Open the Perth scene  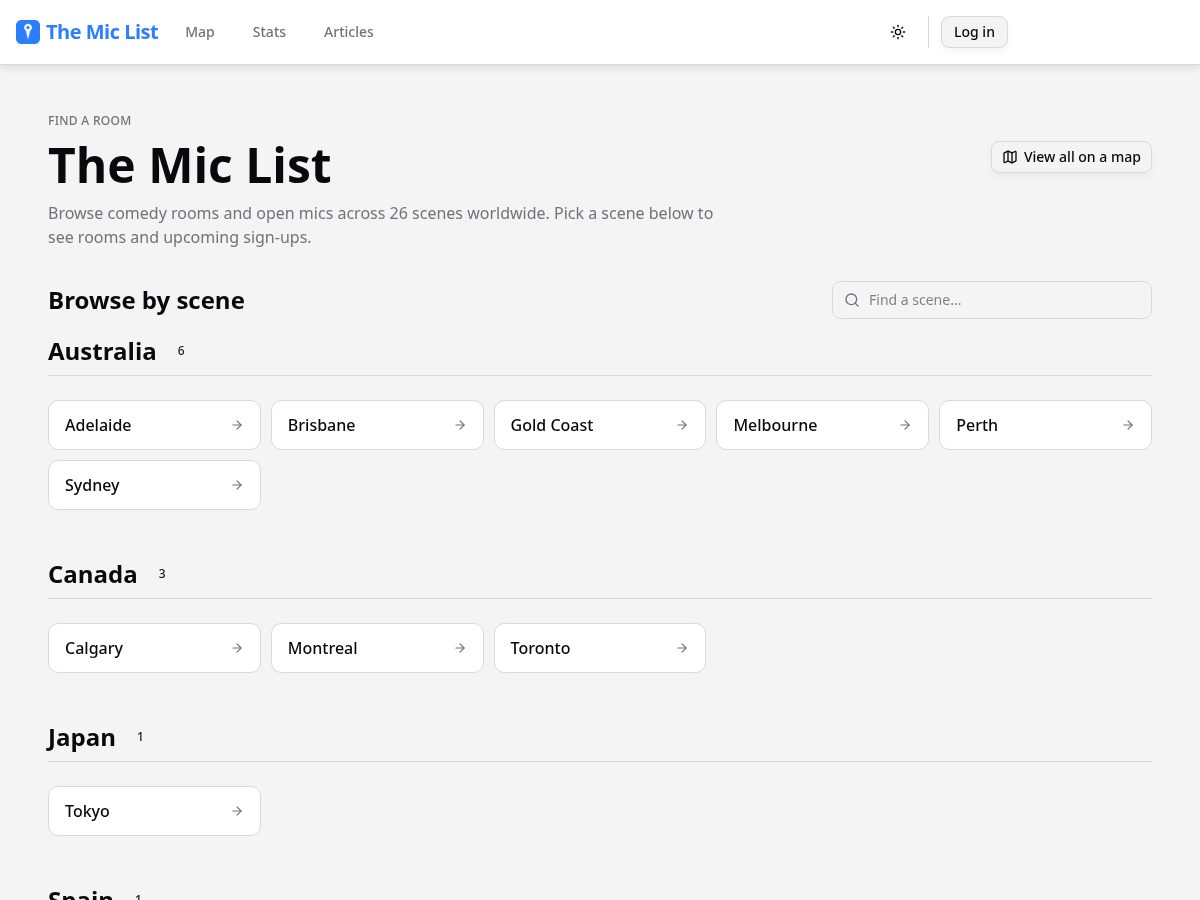1045,425
